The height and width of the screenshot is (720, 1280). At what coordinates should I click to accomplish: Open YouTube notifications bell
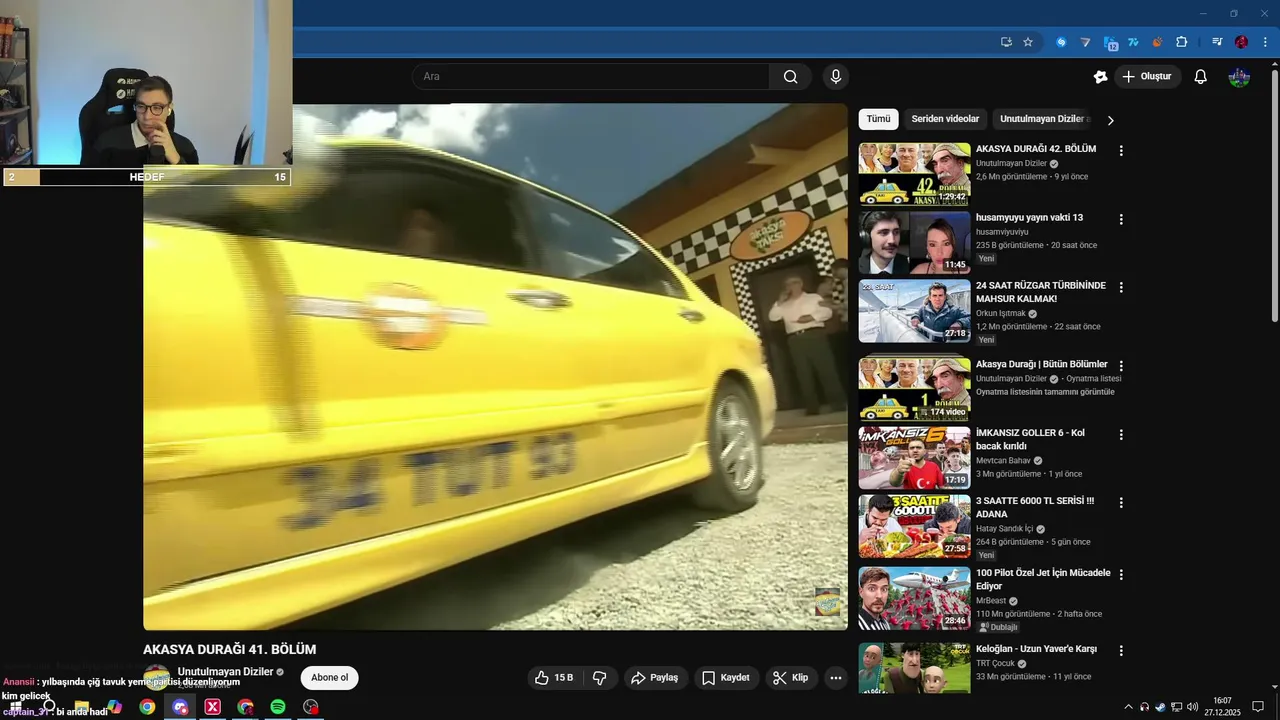1201,77
